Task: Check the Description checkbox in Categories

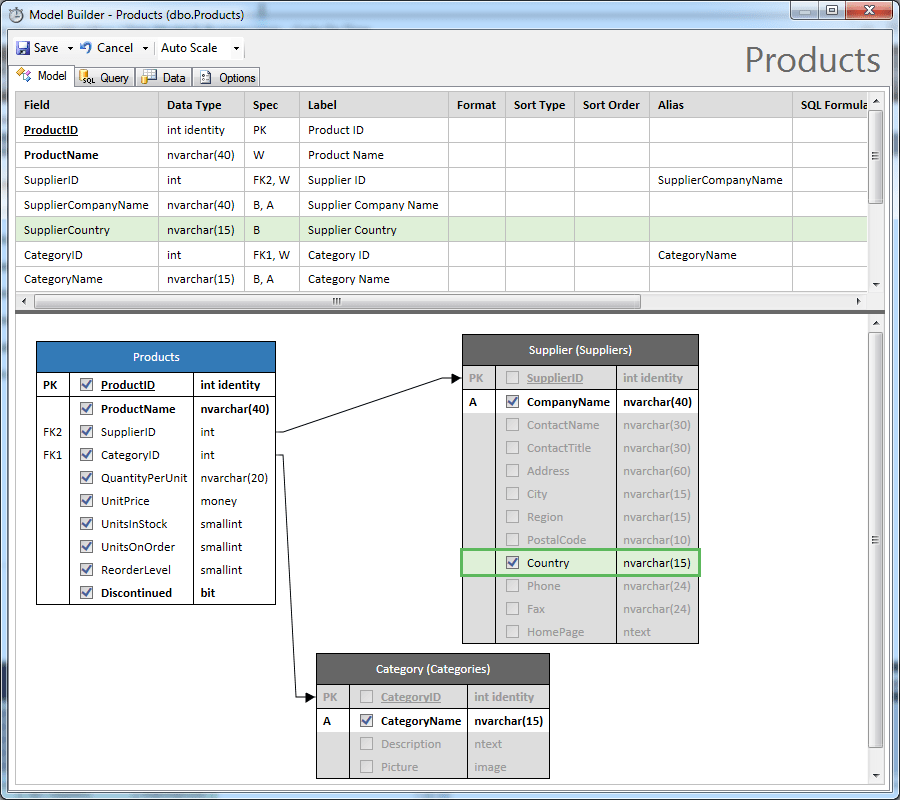Action: (x=366, y=743)
